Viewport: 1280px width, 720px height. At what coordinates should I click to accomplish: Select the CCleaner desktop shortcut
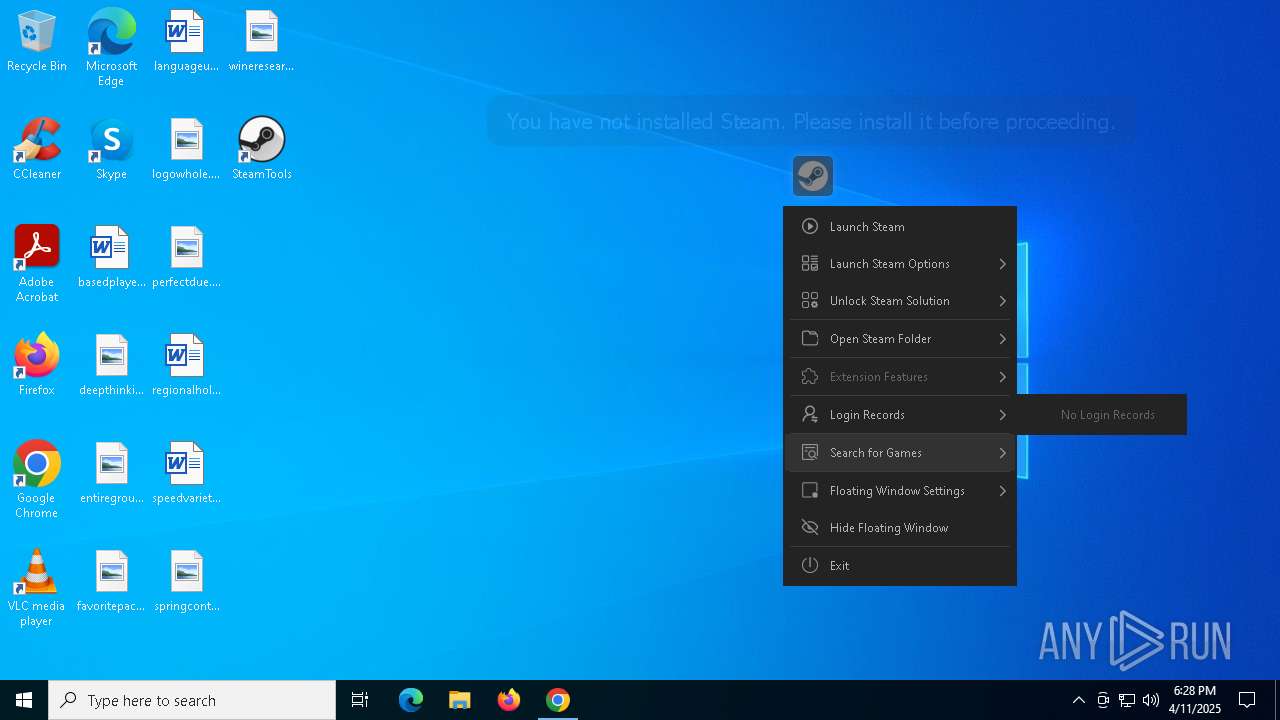pyautogui.click(x=37, y=149)
